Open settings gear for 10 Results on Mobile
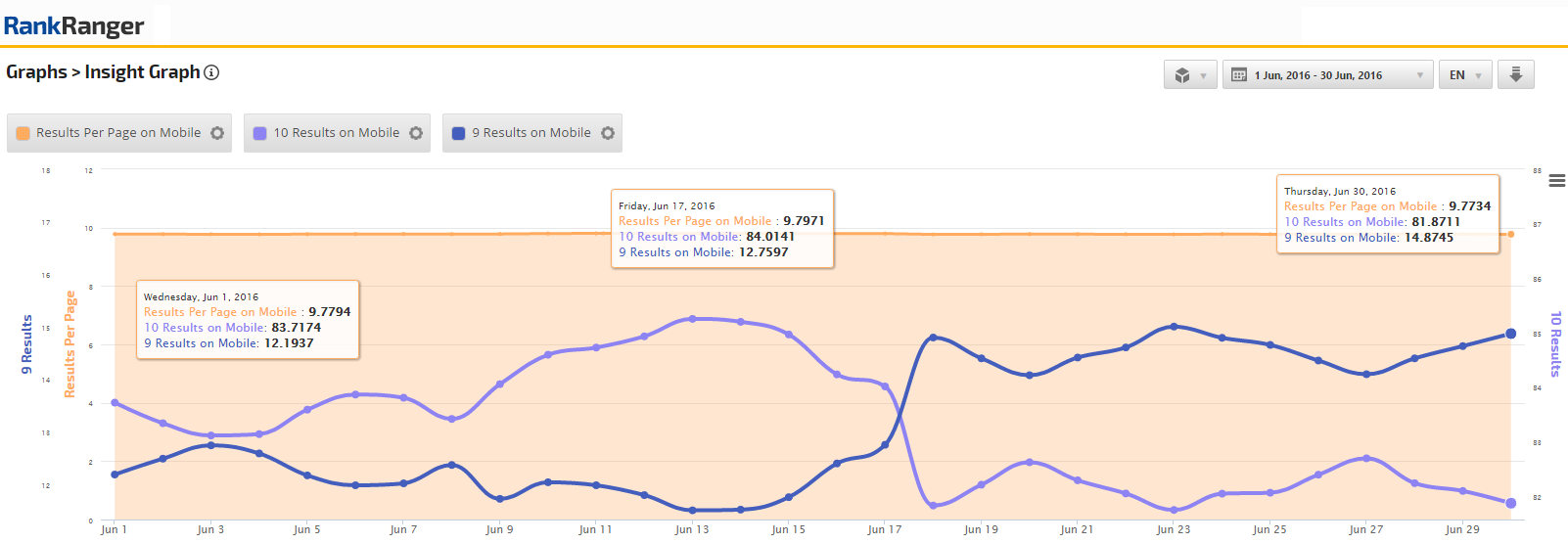Screen dimensions: 1568x543 (416, 133)
